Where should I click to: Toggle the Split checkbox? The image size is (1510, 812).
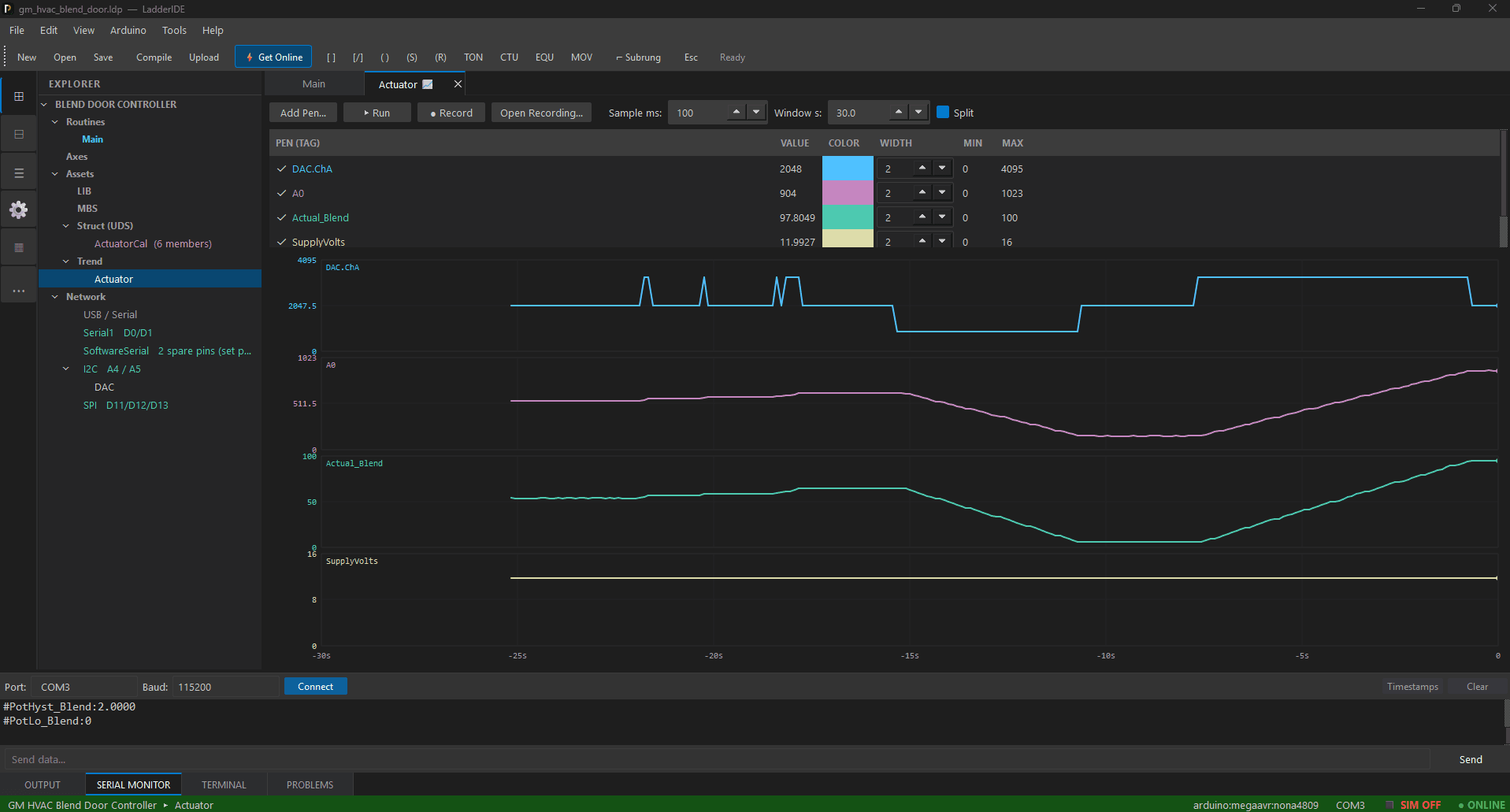tap(942, 112)
